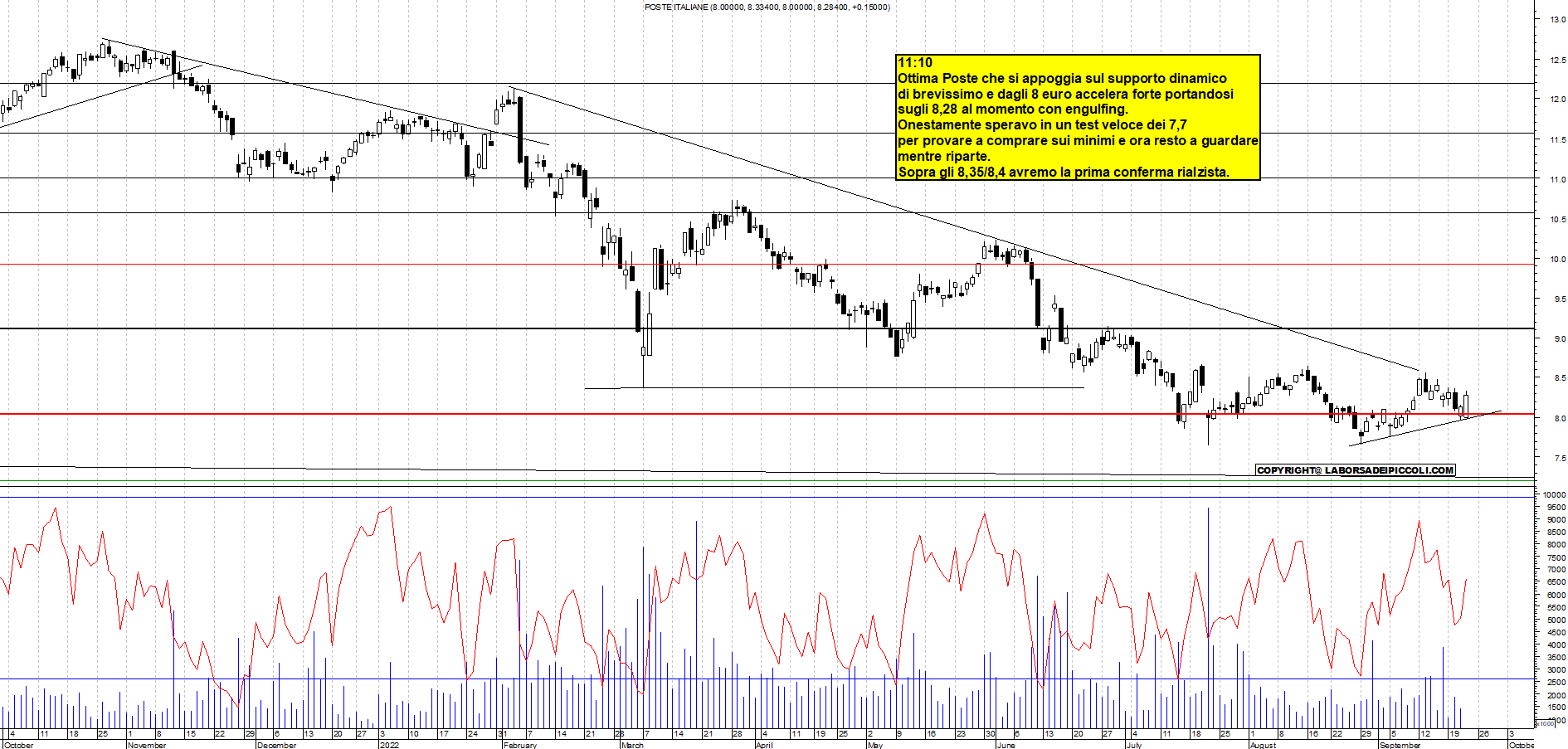
Task: Click the November month label on time axis
Action: coord(147,744)
